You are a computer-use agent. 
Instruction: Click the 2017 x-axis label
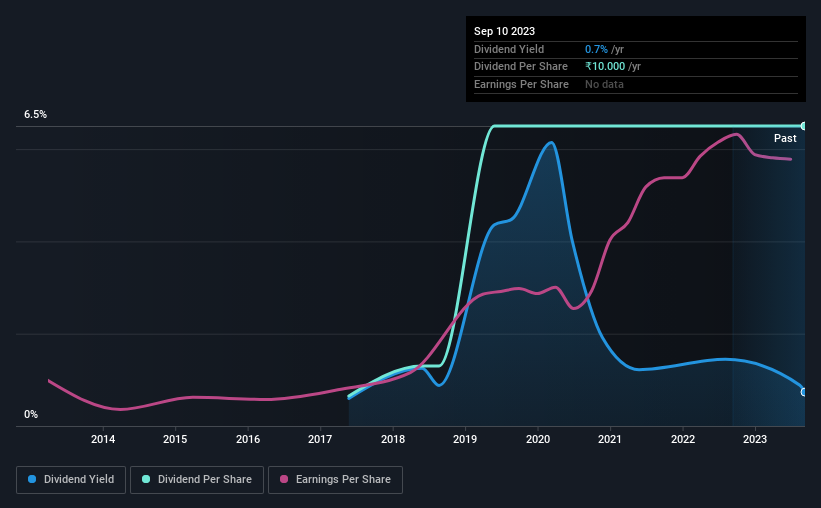[x=320, y=439]
